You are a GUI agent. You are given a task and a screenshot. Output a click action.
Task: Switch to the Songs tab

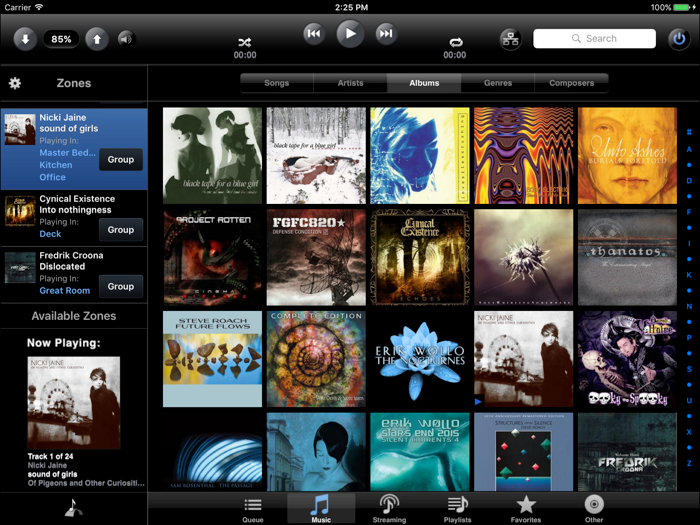click(277, 83)
